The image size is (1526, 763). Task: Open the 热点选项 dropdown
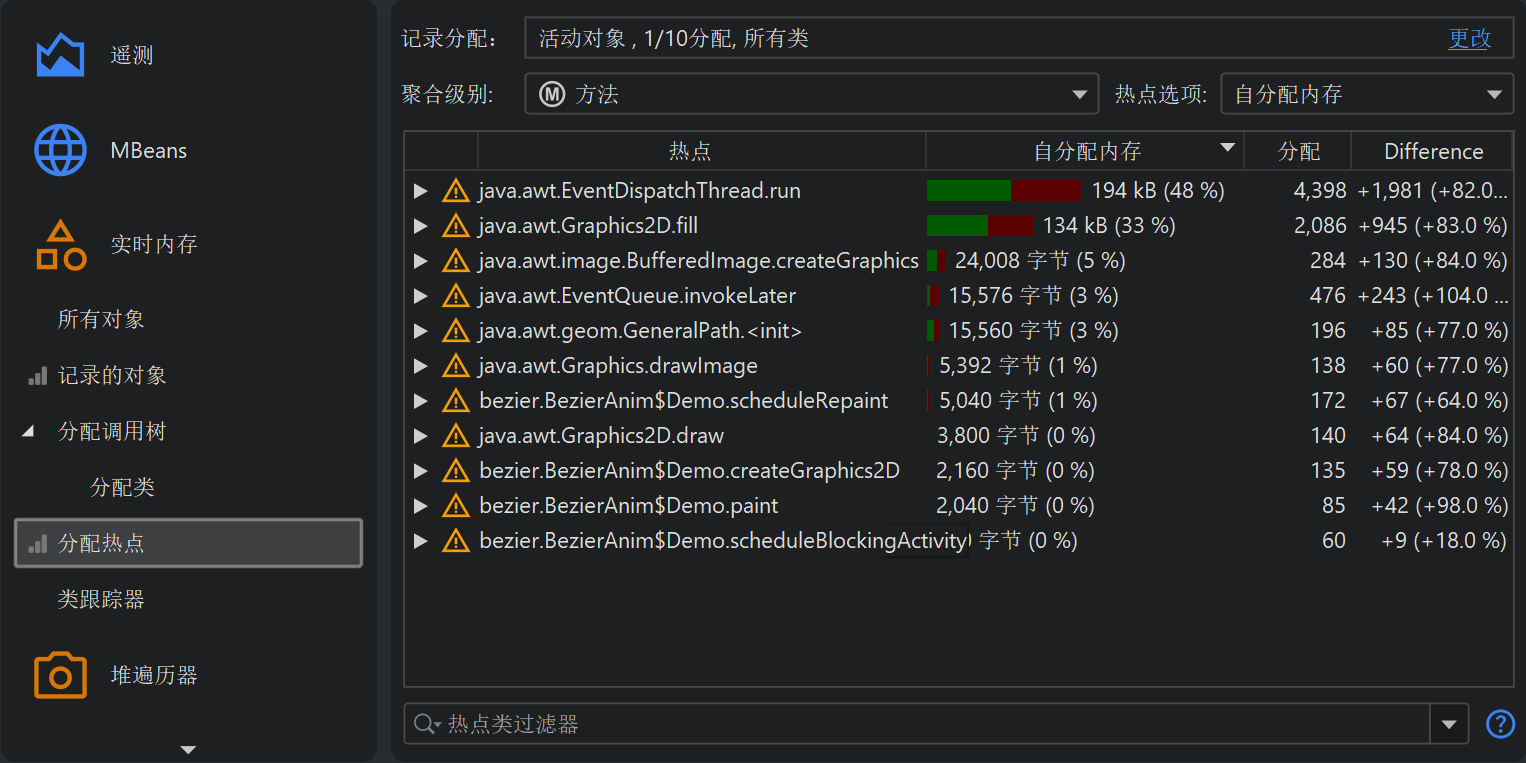(1493, 95)
